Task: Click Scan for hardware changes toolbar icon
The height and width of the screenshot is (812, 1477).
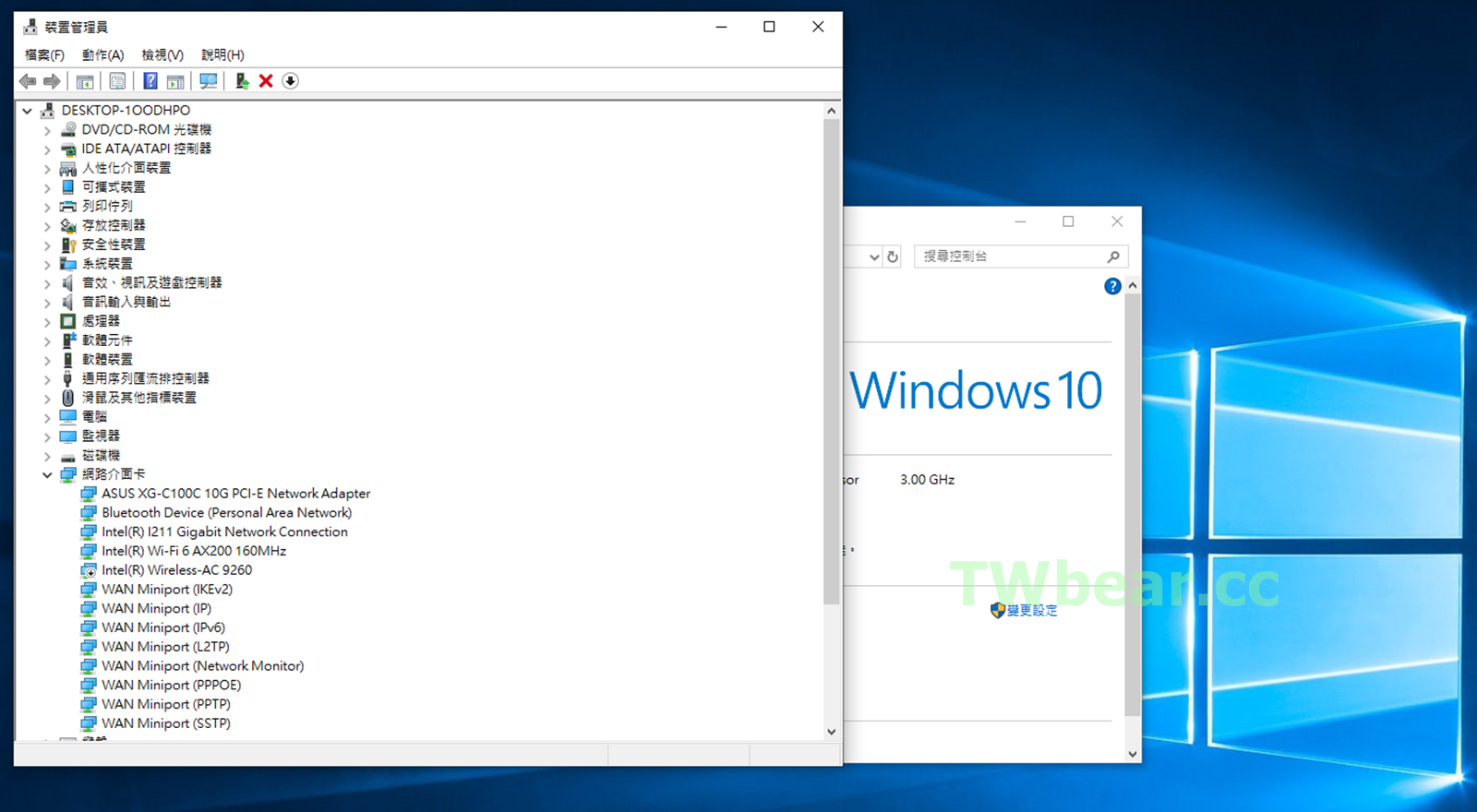Action: (209, 81)
